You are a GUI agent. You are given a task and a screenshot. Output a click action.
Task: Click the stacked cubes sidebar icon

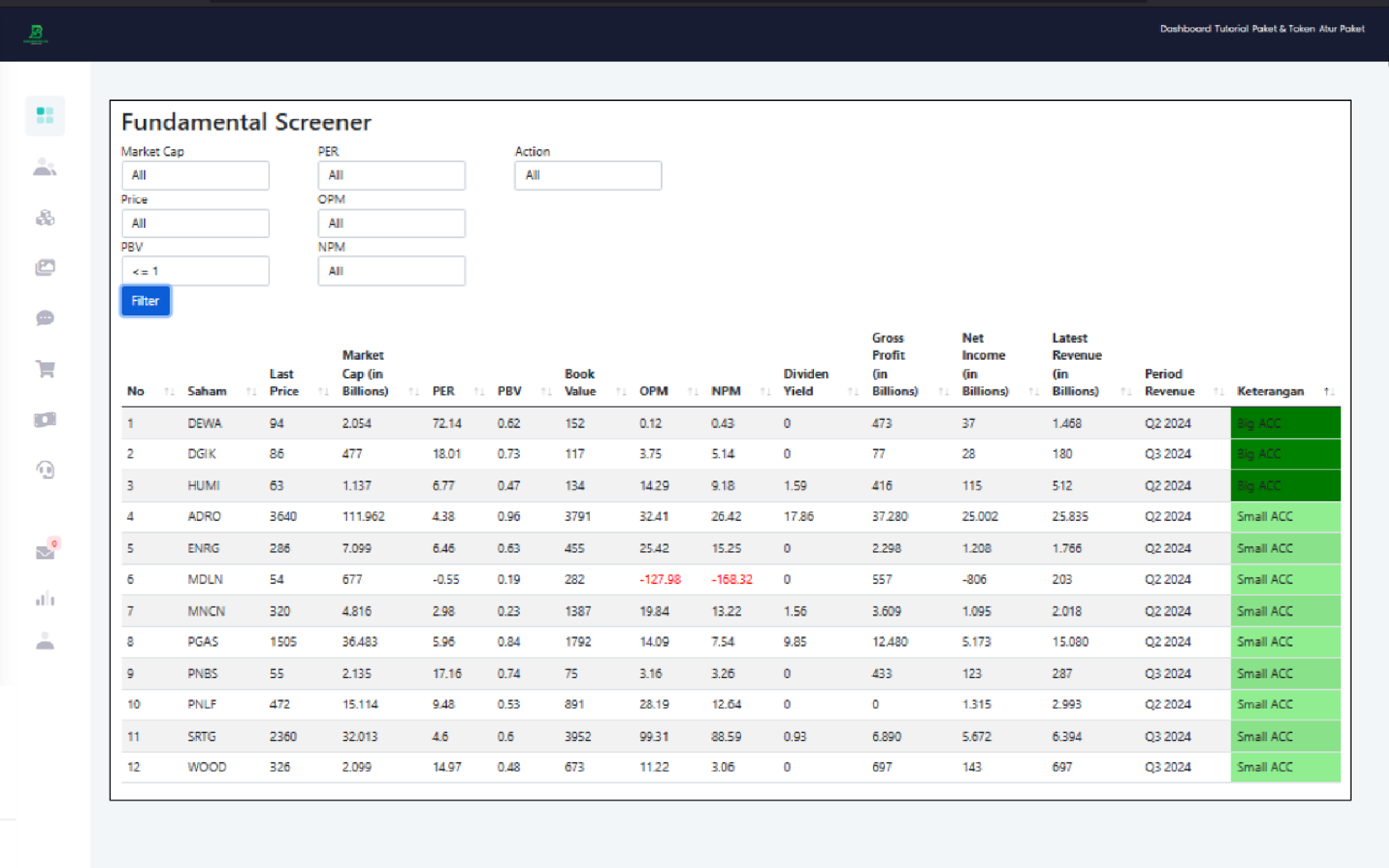(x=45, y=218)
